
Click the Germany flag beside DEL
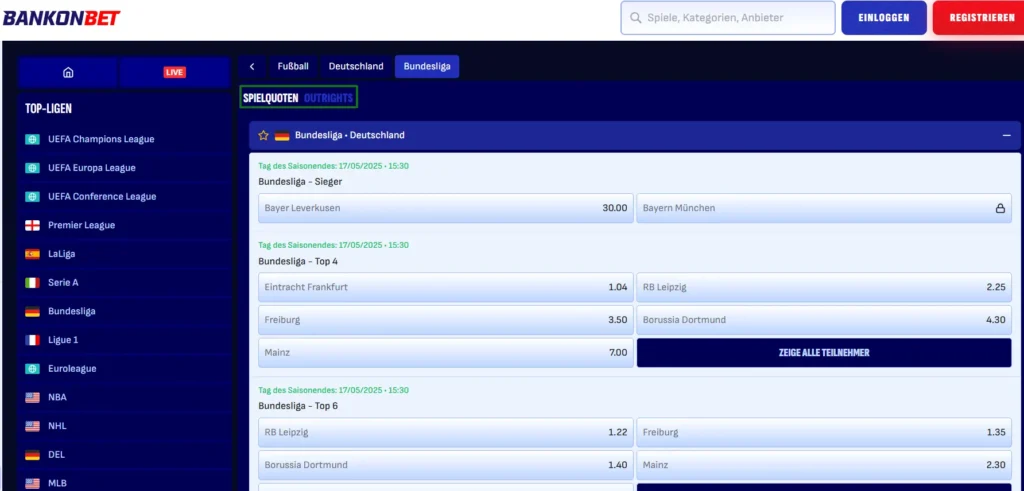[33, 455]
